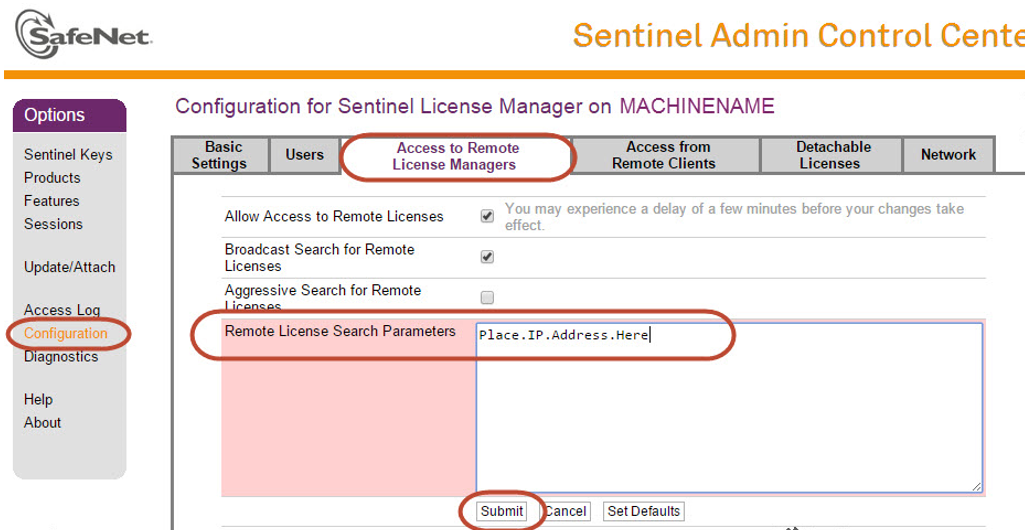Click the SafeNet logo
1025x530 pixels.
83,35
